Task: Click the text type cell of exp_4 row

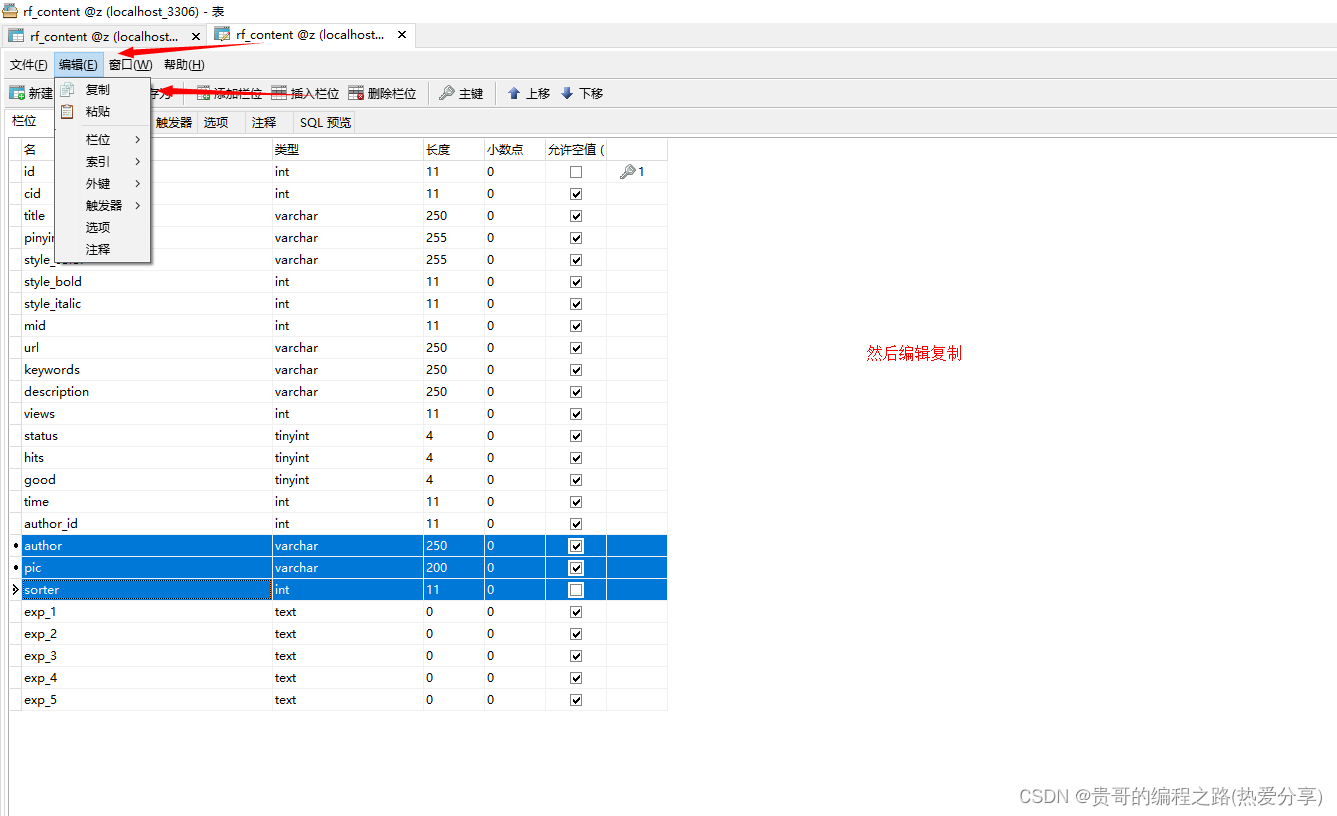Action: [x=348, y=678]
